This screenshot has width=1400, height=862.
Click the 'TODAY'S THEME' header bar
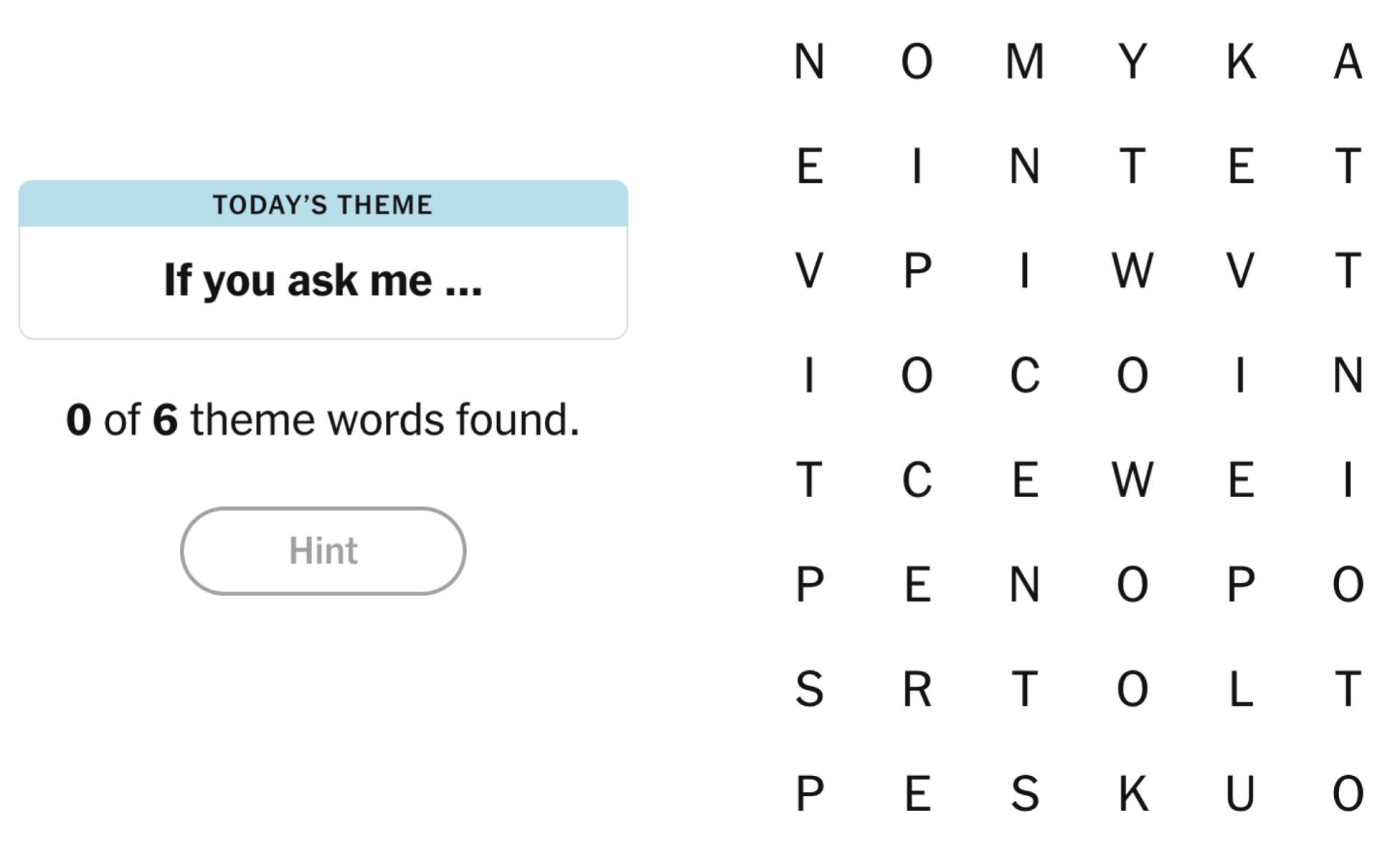point(323,204)
